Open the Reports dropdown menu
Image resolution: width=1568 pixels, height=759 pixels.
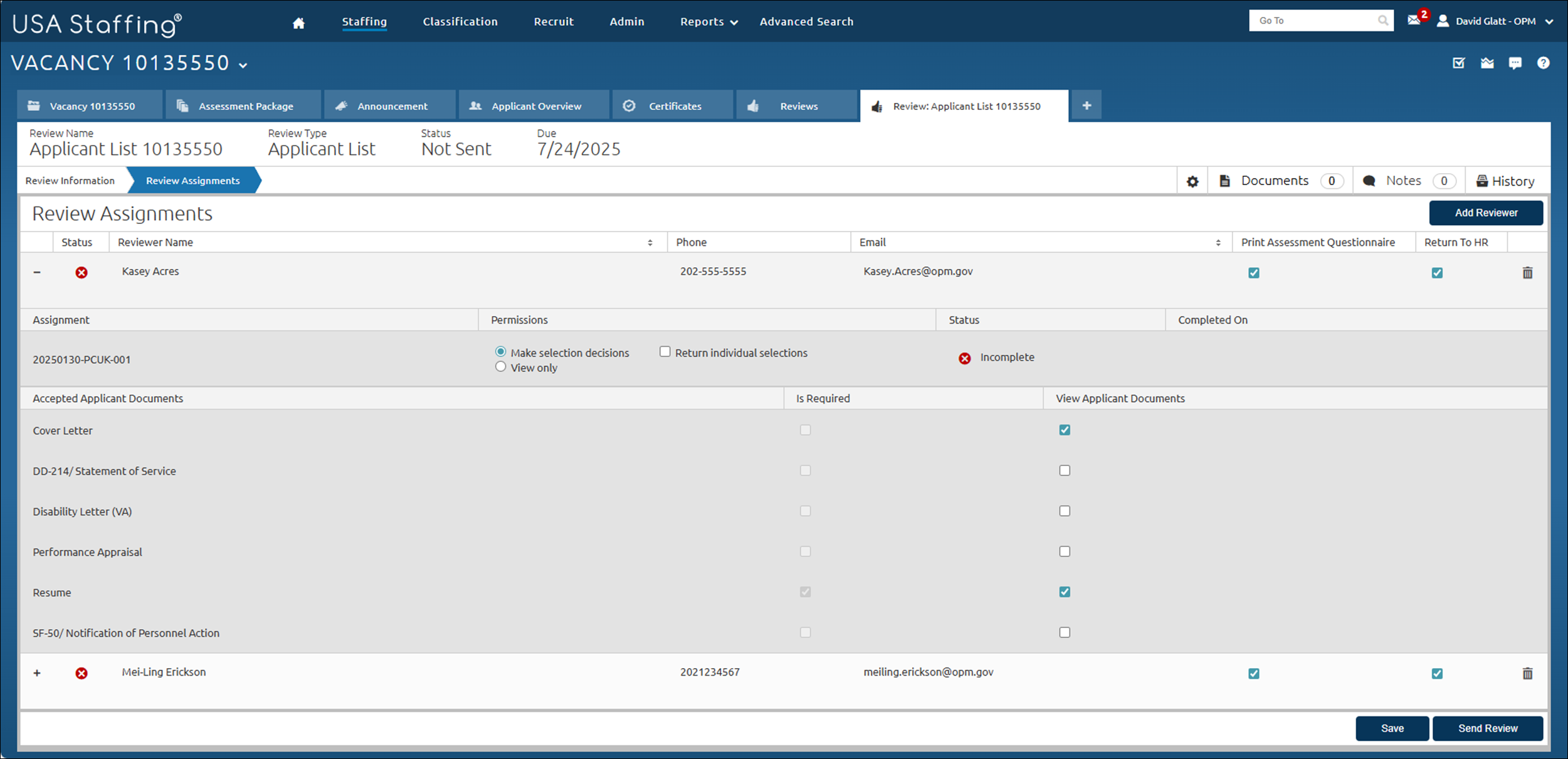point(708,22)
